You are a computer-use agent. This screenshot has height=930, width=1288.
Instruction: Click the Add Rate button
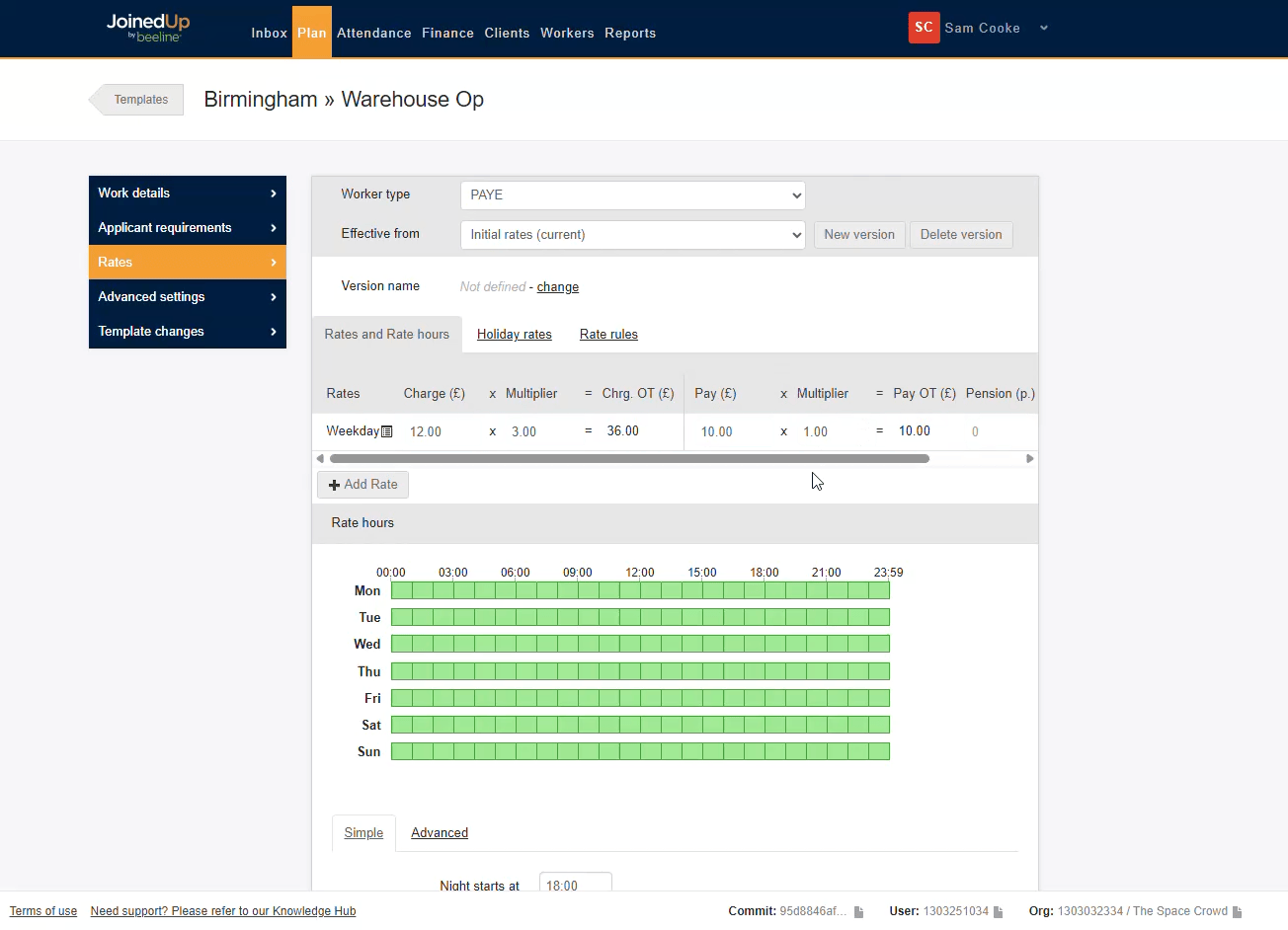pos(362,485)
